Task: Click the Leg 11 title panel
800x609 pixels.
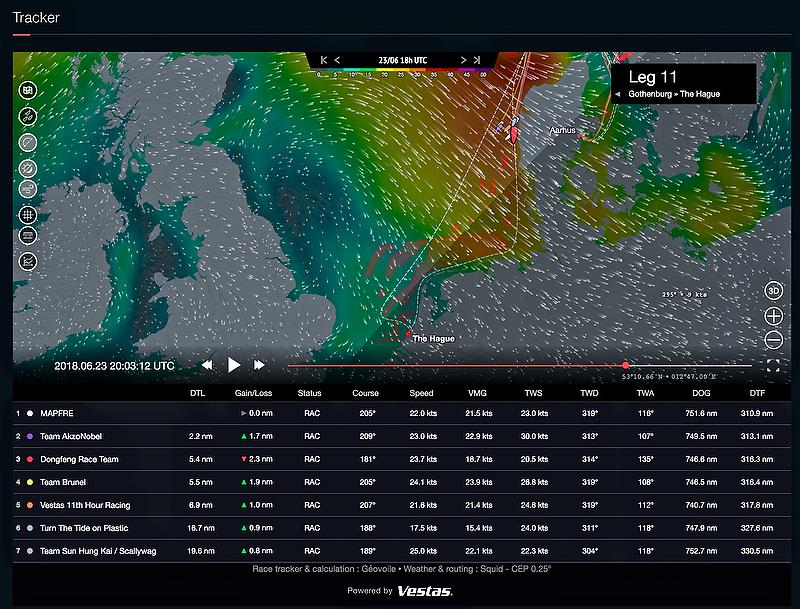Action: point(684,84)
